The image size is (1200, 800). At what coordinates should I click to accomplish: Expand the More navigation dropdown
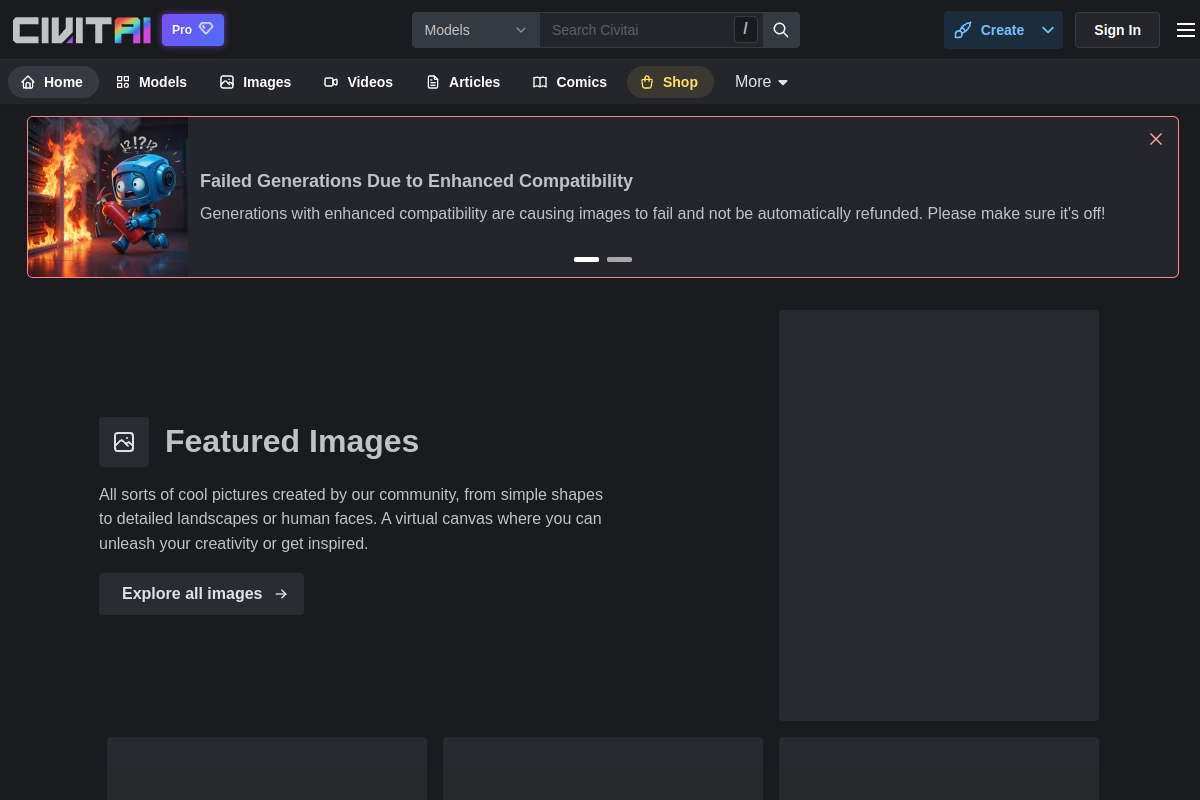[x=762, y=82]
